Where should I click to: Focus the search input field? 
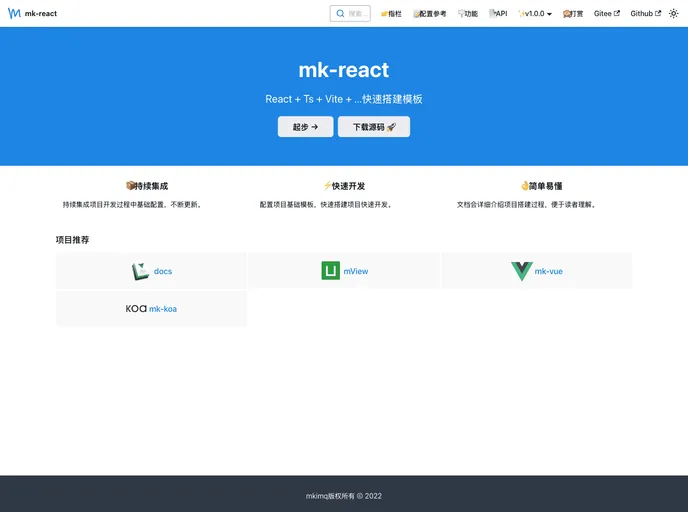tap(357, 14)
